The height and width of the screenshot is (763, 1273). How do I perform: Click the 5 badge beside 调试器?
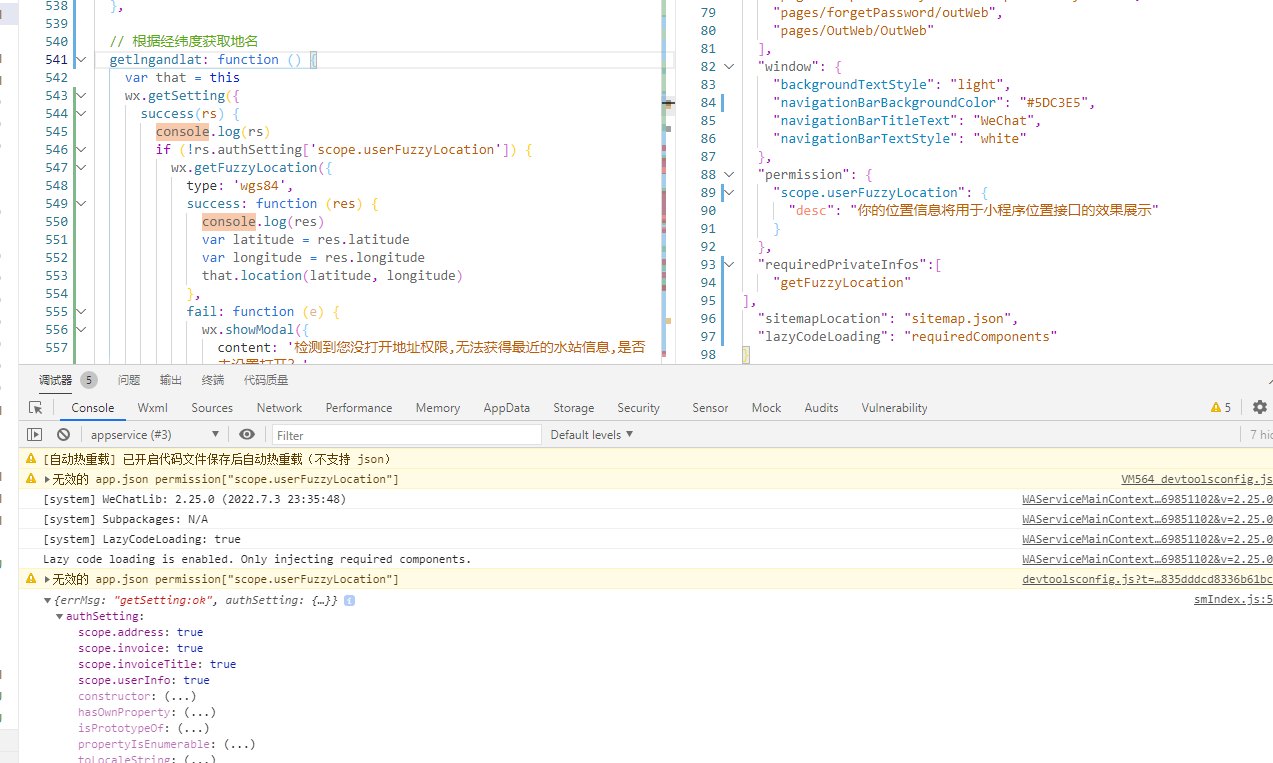[89, 380]
